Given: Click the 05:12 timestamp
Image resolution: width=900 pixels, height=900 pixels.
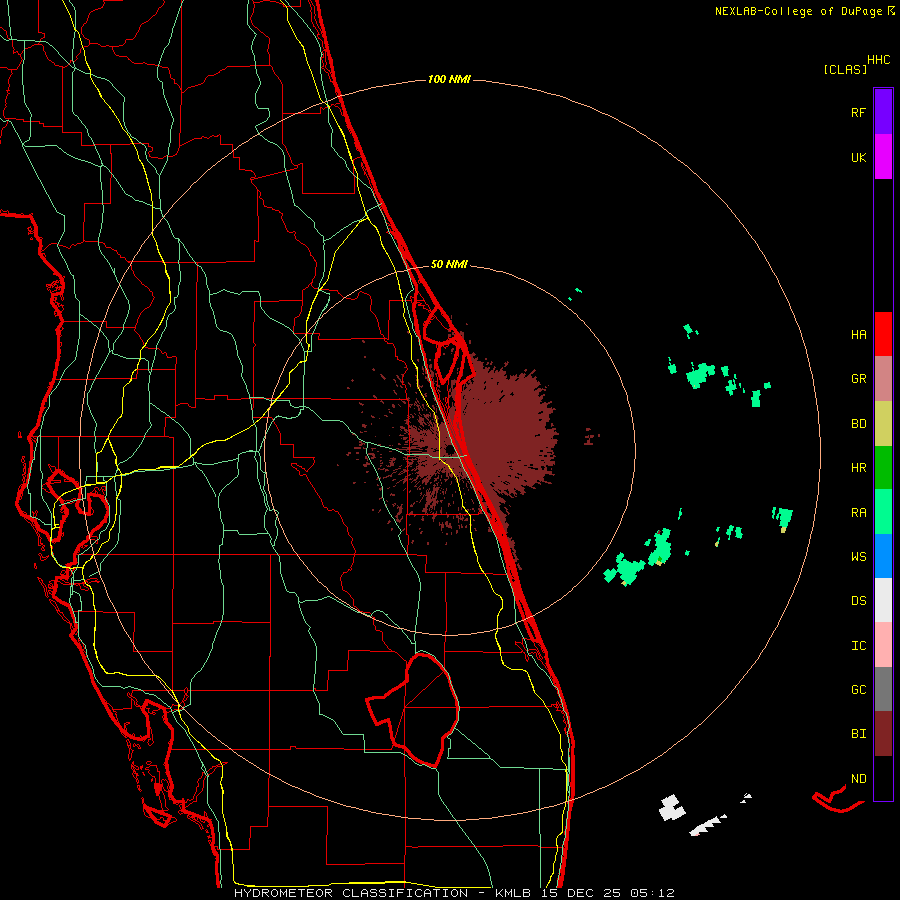Looking at the screenshot, I should point(651,893).
